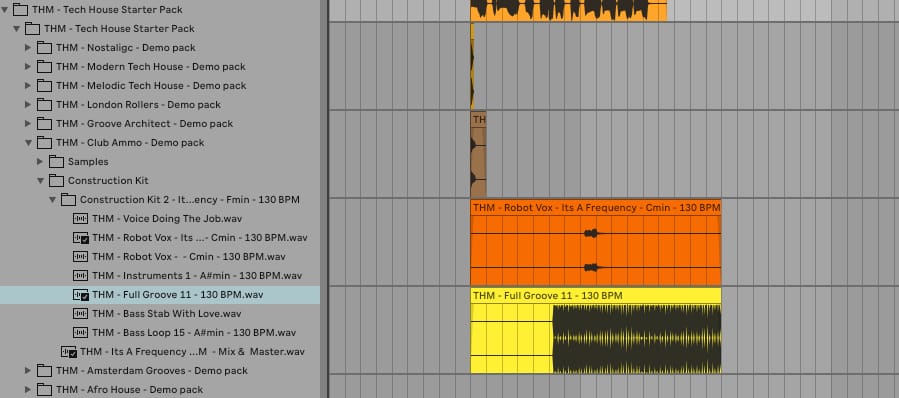Expand THM - Modern Tech House folder
This screenshot has height=398, width=899.
point(28,67)
